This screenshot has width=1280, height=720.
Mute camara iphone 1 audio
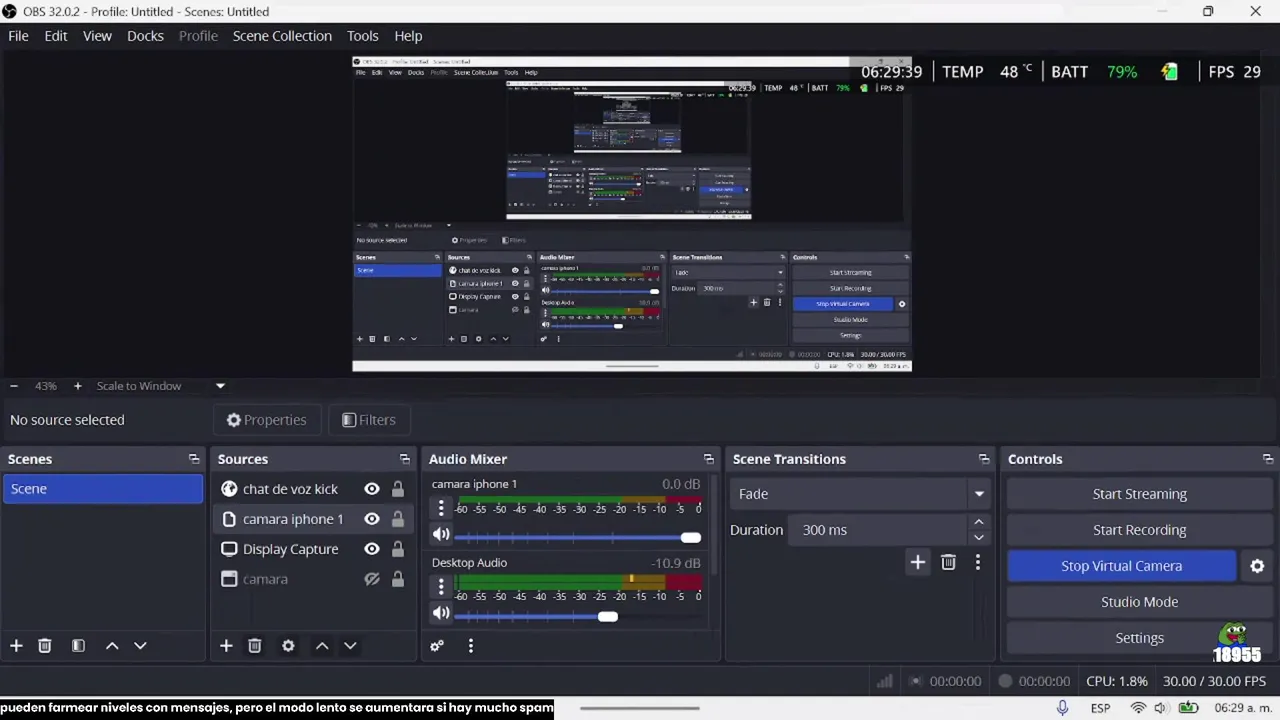pos(441,535)
